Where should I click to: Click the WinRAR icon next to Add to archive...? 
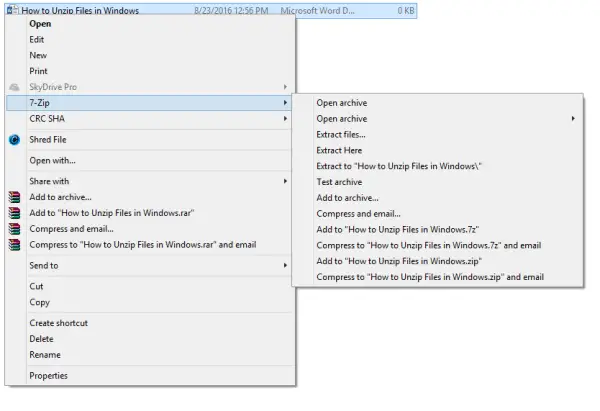pyautogui.click(x=14, y=197)
